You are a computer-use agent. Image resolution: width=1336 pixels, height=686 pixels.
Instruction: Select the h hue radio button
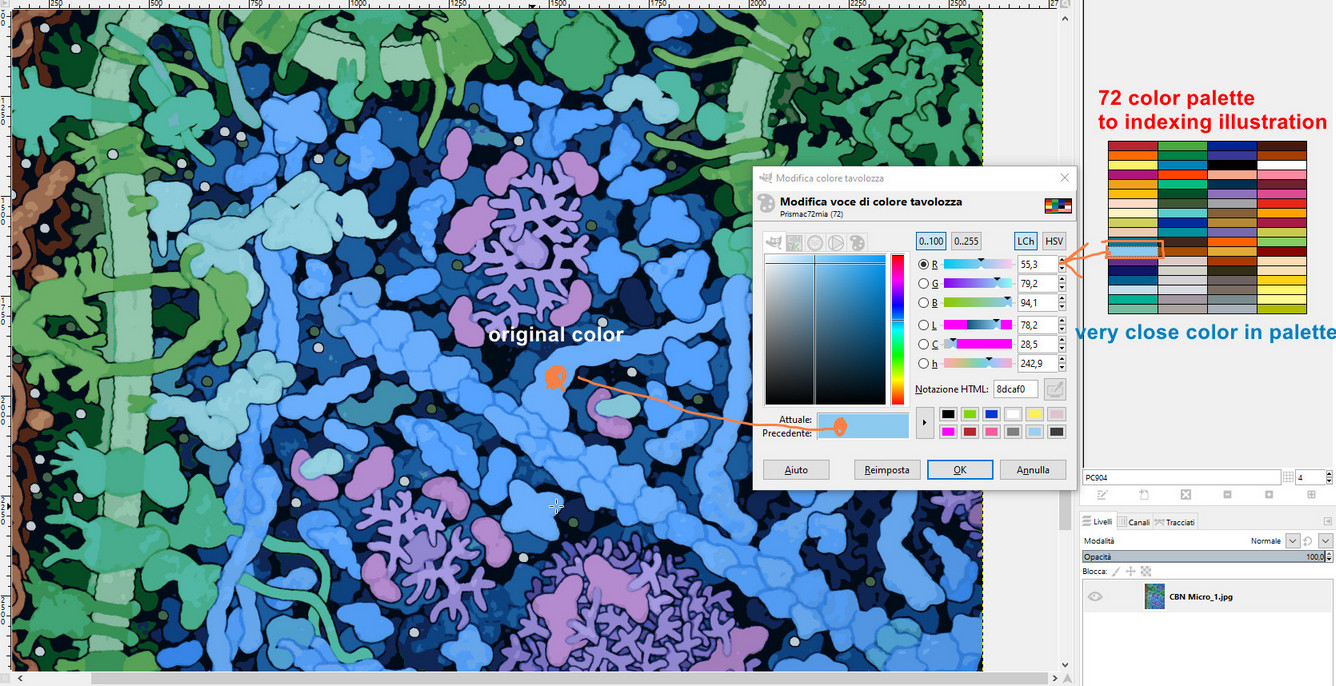tap(924, 363)
